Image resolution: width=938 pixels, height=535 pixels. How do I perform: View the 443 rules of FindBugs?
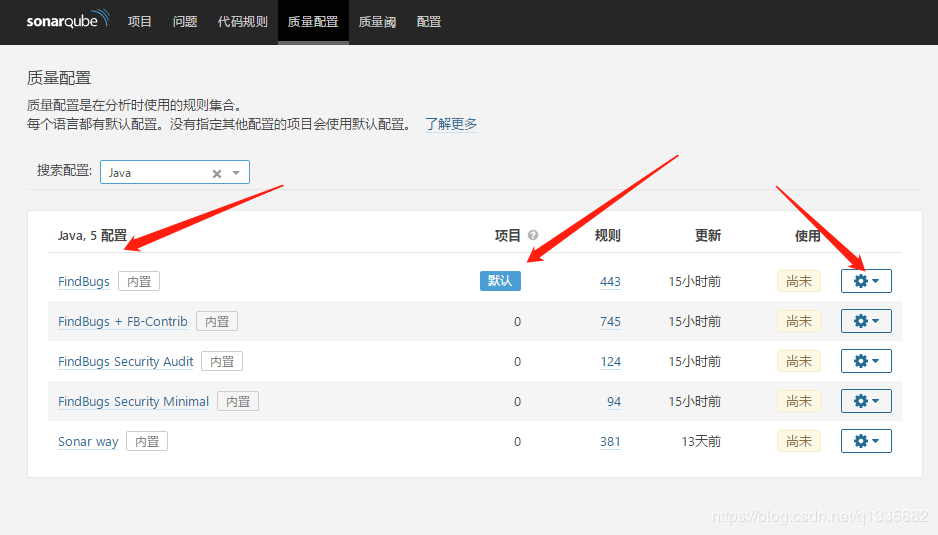610,281
